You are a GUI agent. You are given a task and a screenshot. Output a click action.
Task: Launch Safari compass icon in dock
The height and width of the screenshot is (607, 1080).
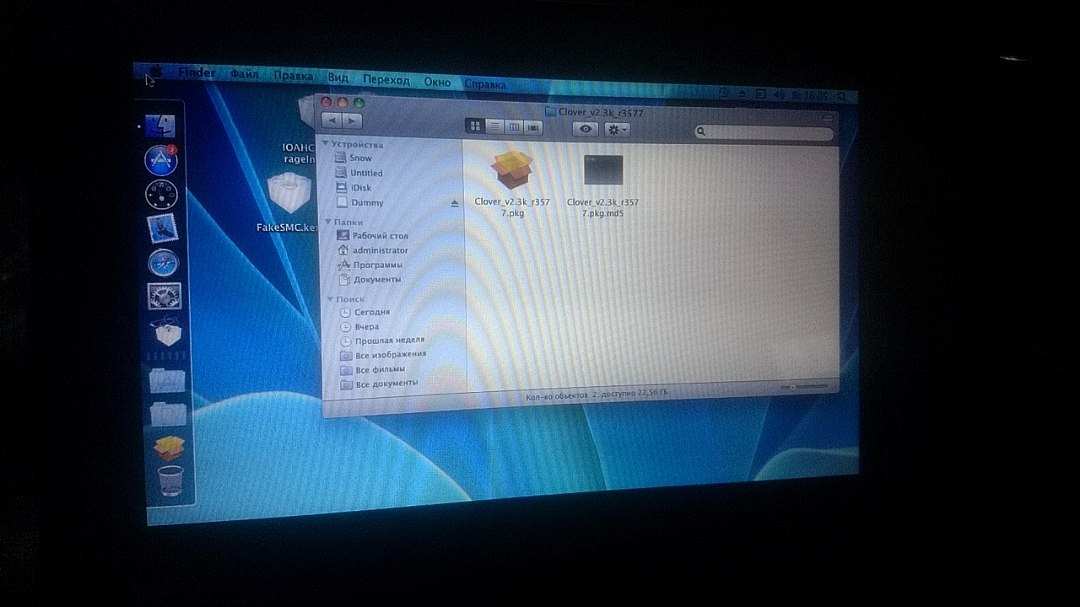163,263
